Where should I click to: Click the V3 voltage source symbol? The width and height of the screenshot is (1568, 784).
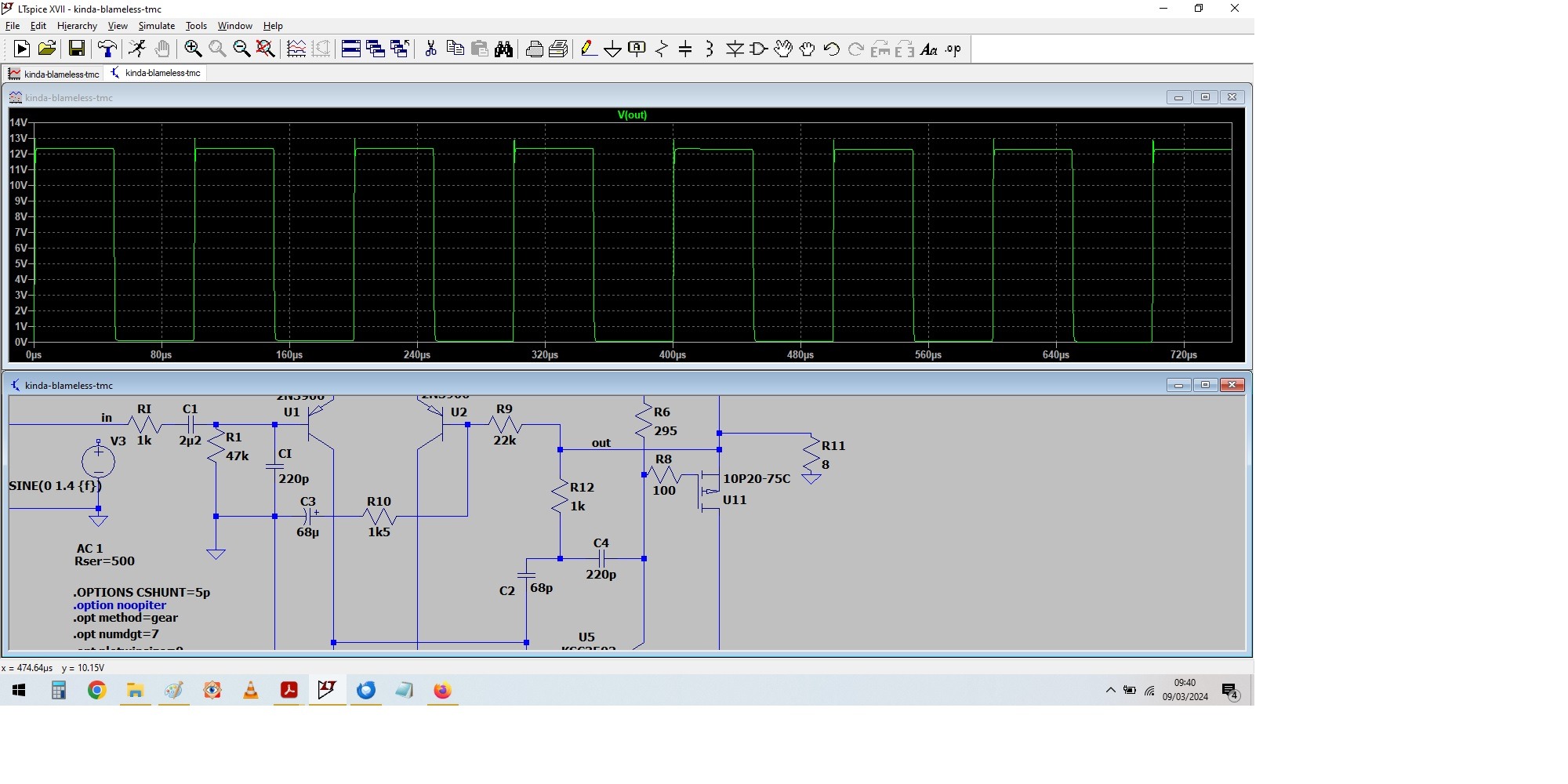(98, 462)
